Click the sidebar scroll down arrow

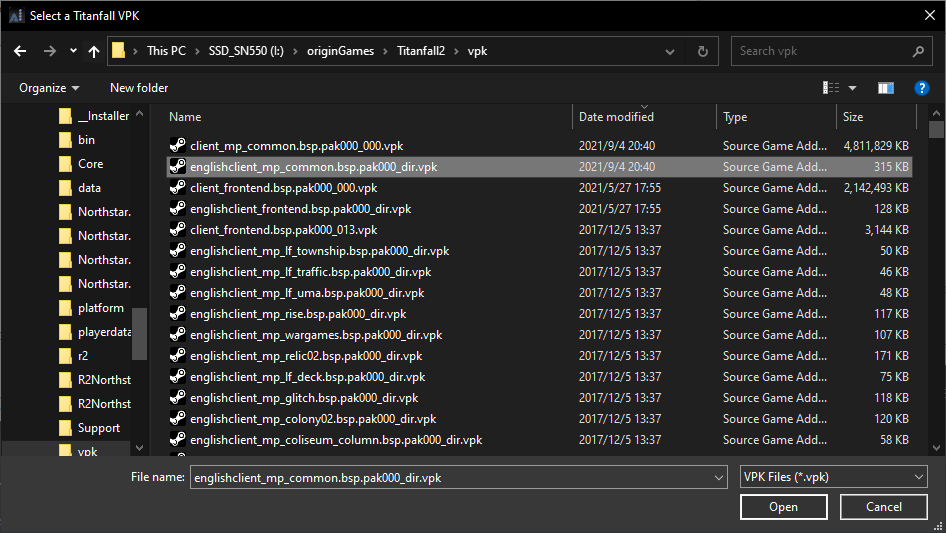tap(139, 448)
